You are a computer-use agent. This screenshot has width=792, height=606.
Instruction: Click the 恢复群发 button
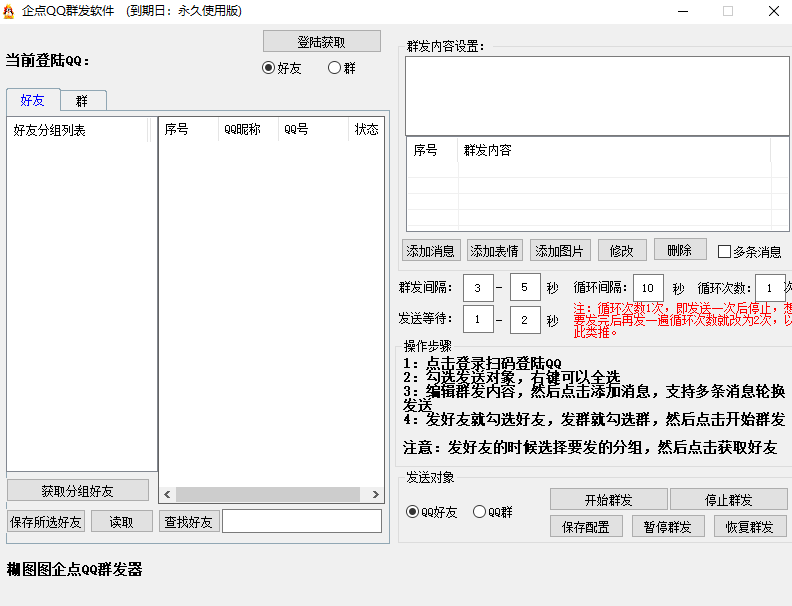pos(750,527)
